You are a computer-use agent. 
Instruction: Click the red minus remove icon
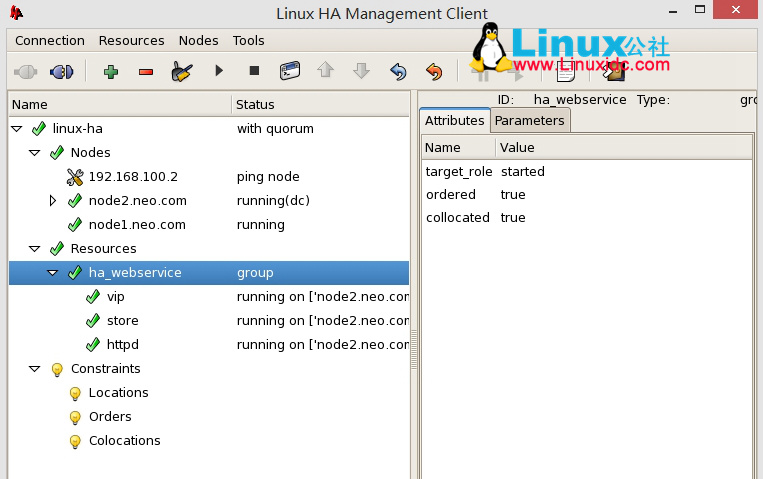pyautogui.click(x=146, y=72)
